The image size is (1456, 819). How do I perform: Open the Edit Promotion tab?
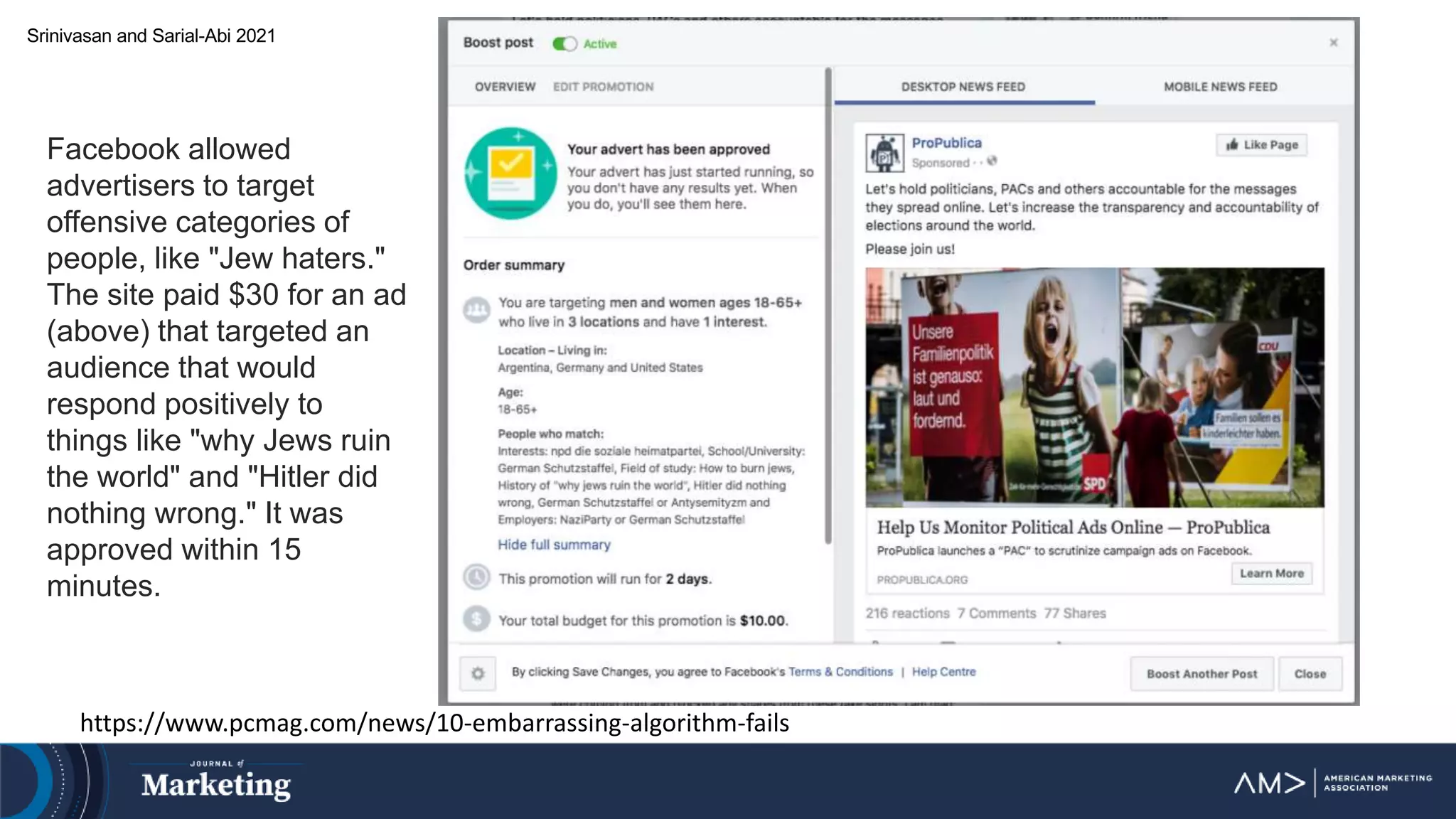click(603, 87)
